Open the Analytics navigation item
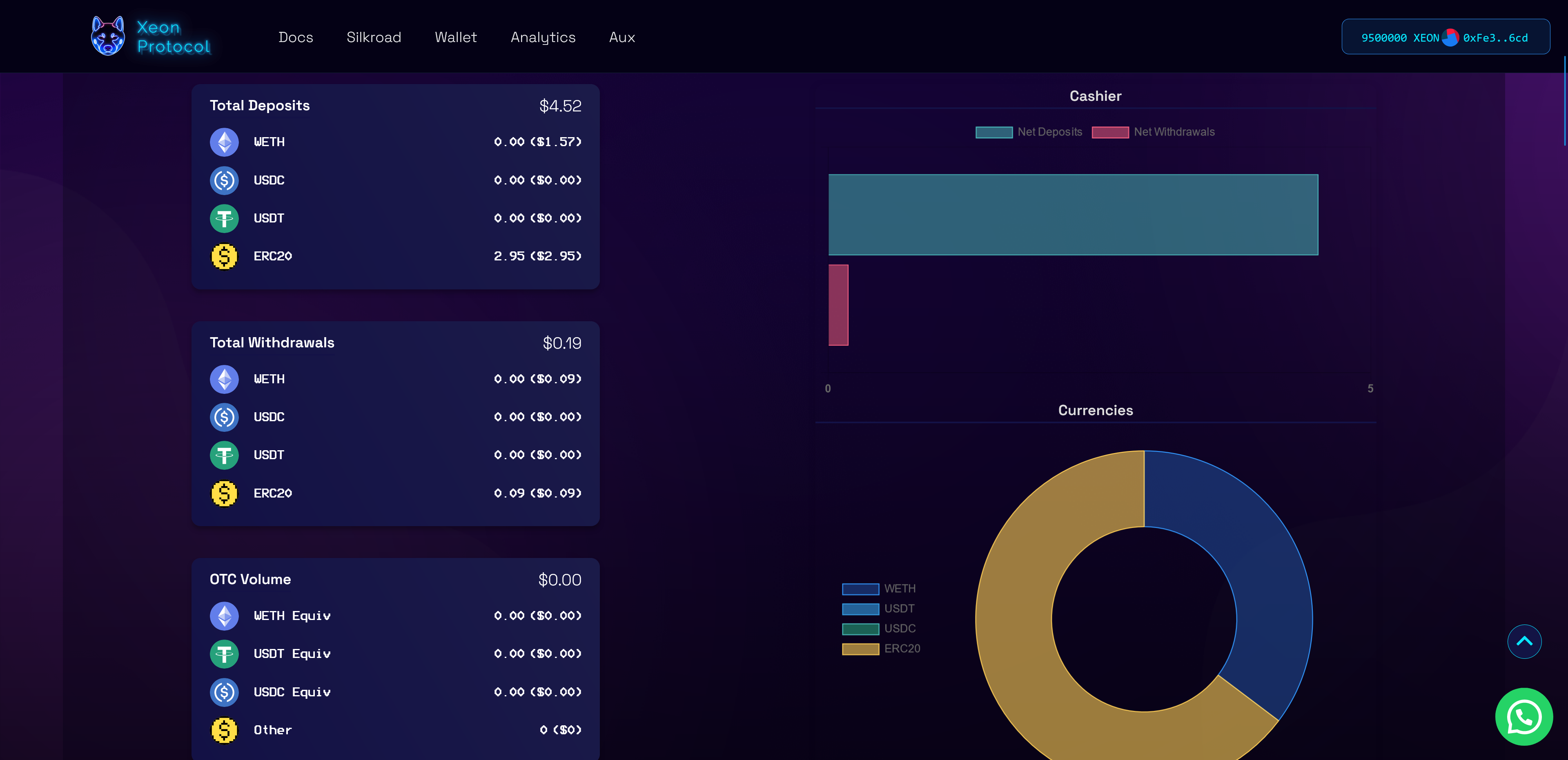Viewport: 1568px width, 760px height. pyautogui.click(x=543, y=38)
